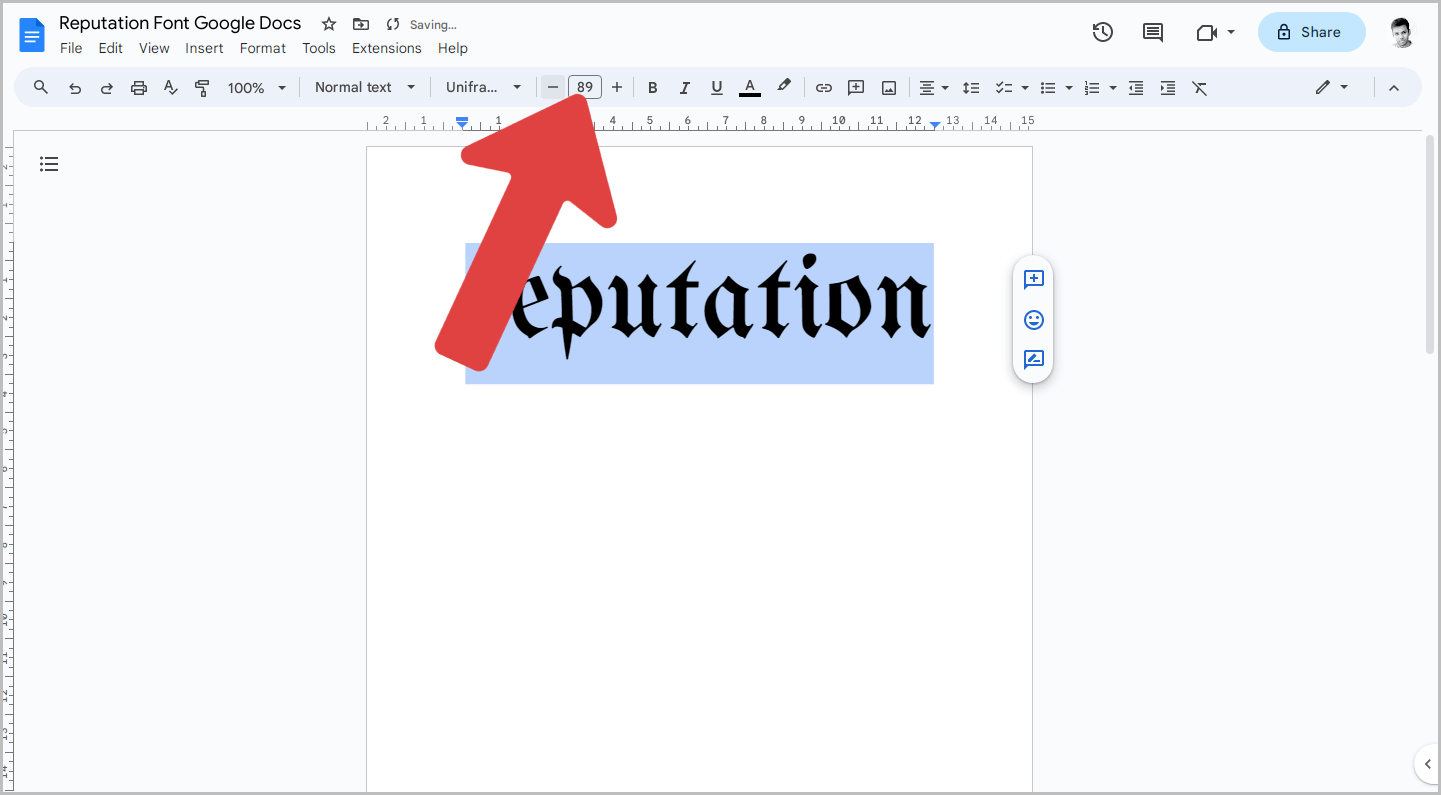Toggle bold on the selected text
The height and width of the screenshot is (795, 1441).
652,87
